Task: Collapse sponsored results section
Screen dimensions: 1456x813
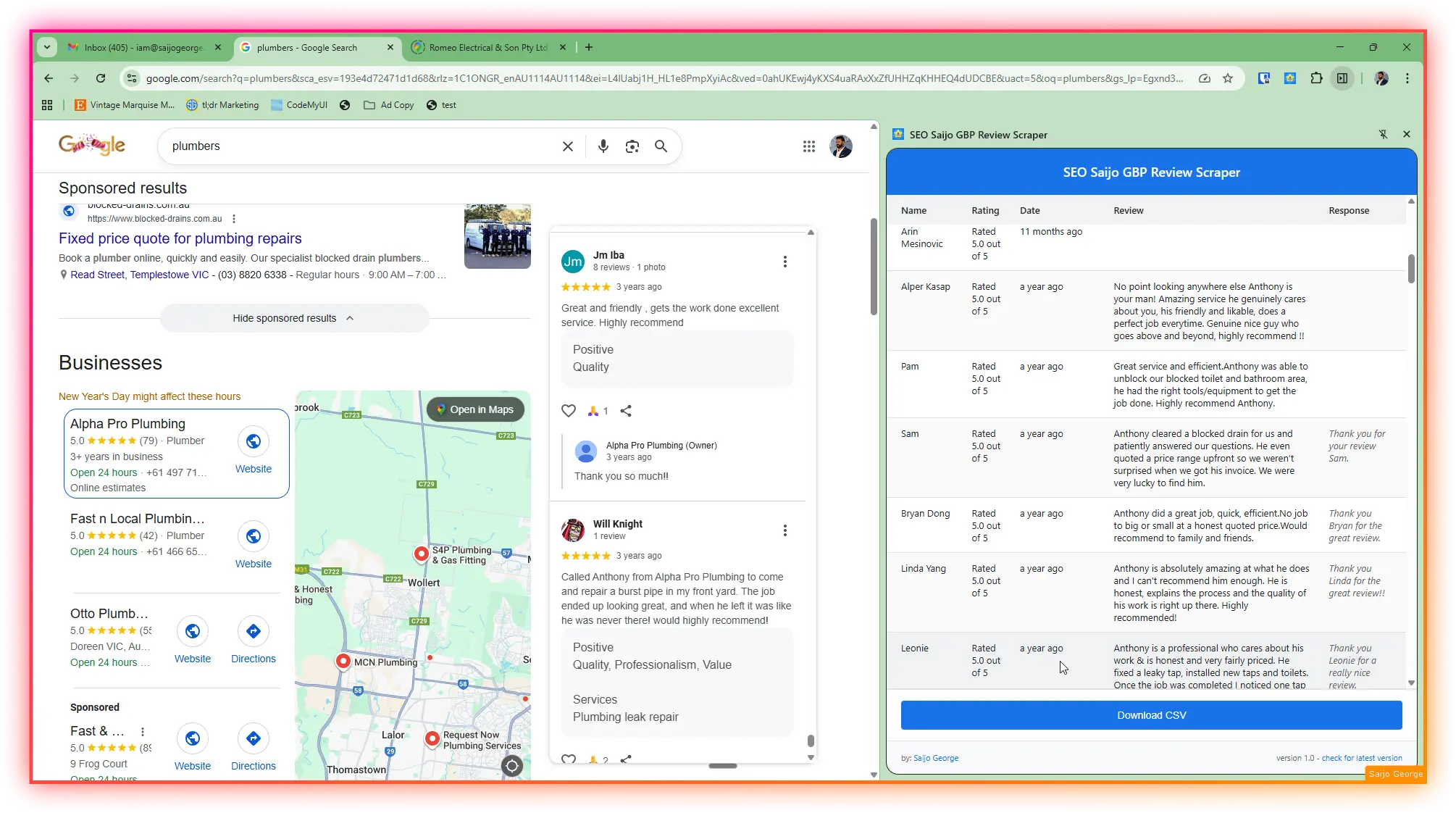Action: click(x=293, y=317)
